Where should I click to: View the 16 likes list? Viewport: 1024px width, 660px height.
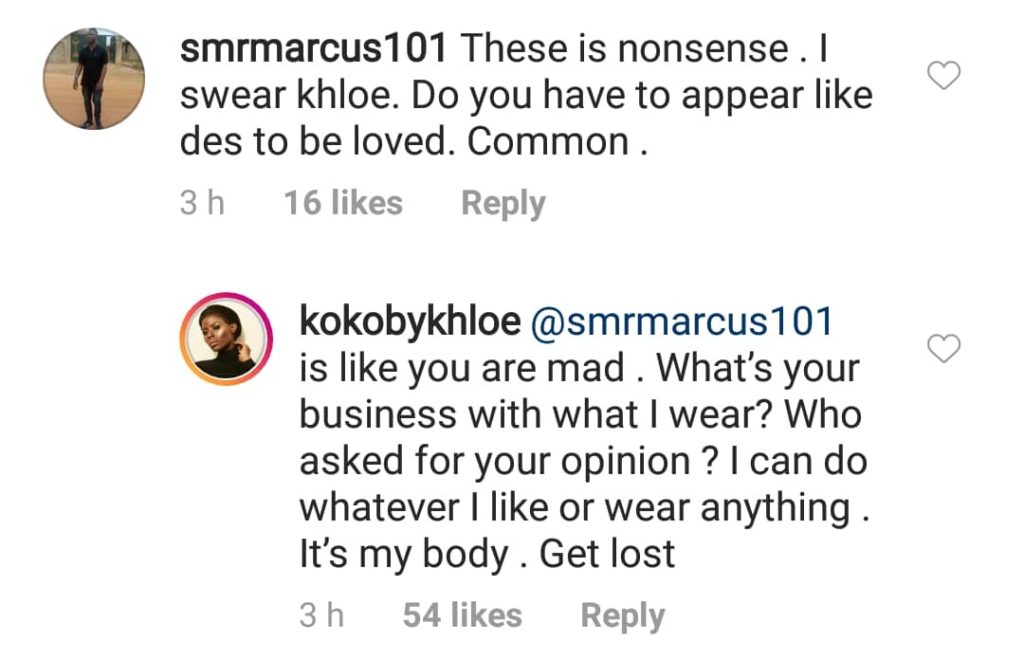(x=343, y=204)
